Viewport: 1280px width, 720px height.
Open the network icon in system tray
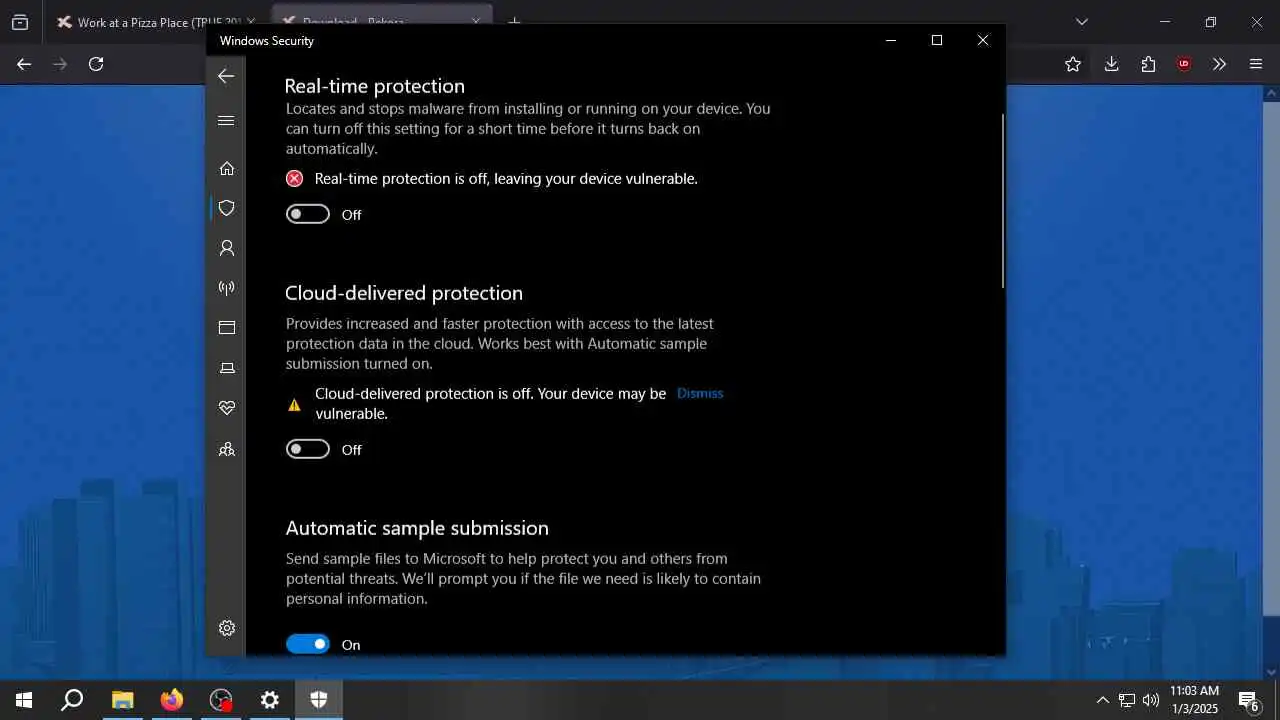[x=1127, y=700]
